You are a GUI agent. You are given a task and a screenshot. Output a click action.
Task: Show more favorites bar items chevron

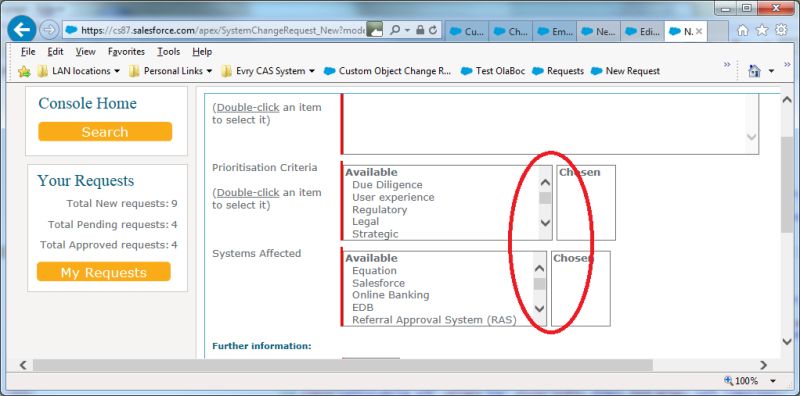click(x=727, y=65)
